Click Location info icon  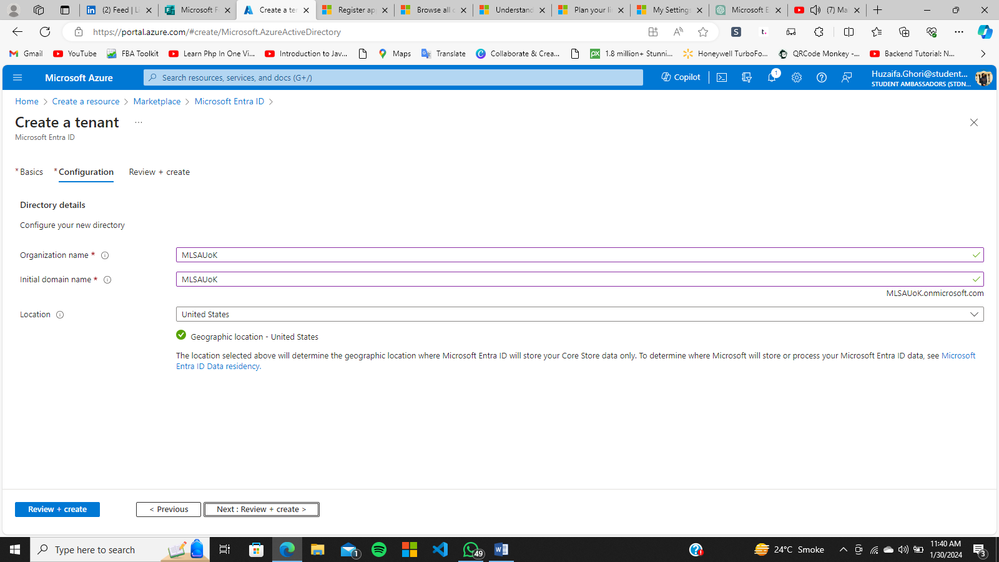tap(60, 315)
